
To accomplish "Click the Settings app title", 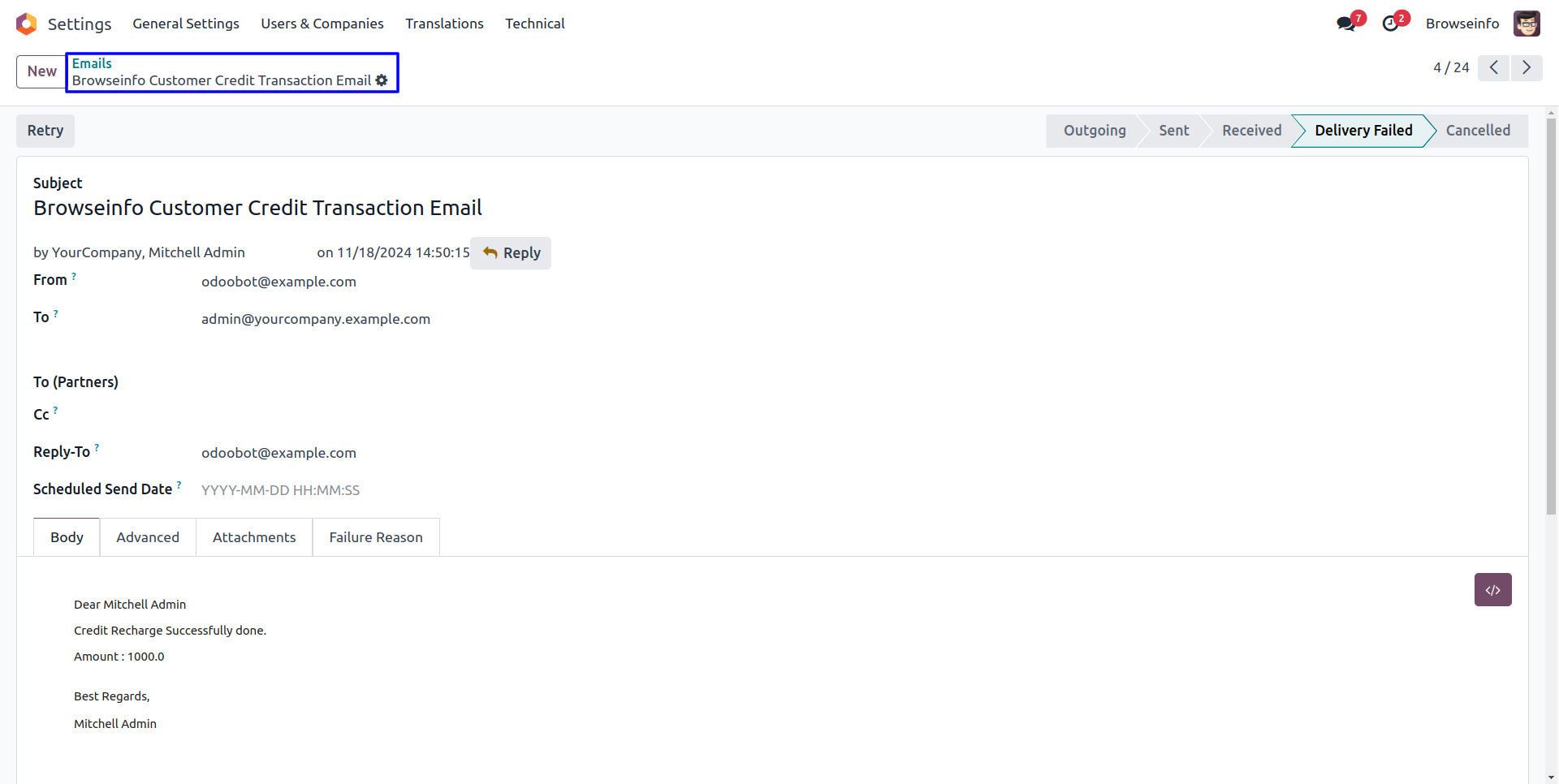I will point(80,24).
